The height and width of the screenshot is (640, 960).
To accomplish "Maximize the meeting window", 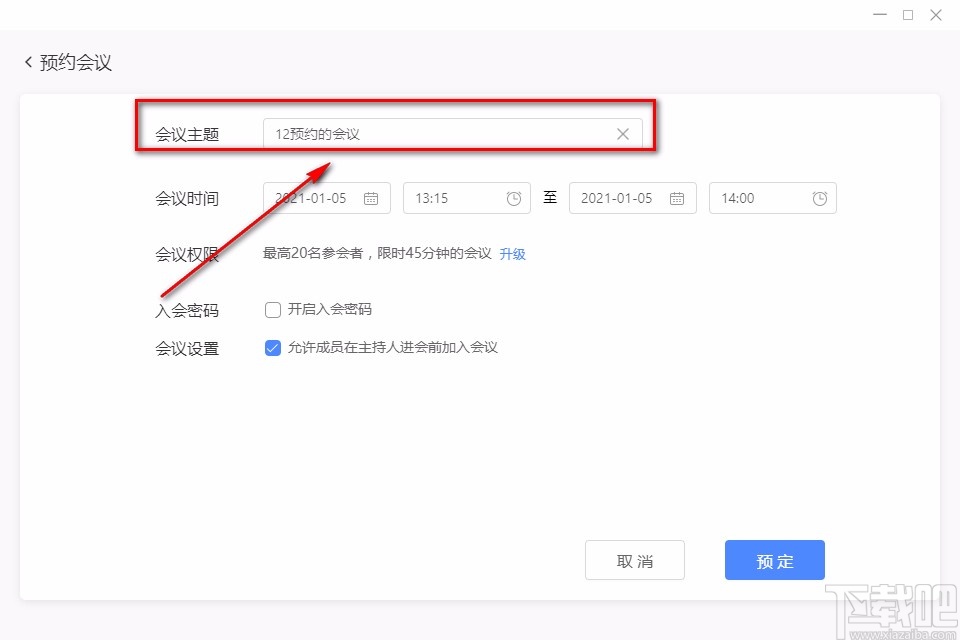I will [x=908, y=15].
